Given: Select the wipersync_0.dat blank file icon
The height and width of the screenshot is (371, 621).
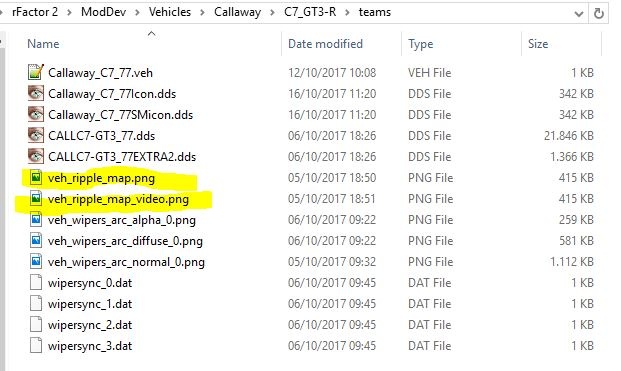Looking at the screenshot, I should point(36,282).
